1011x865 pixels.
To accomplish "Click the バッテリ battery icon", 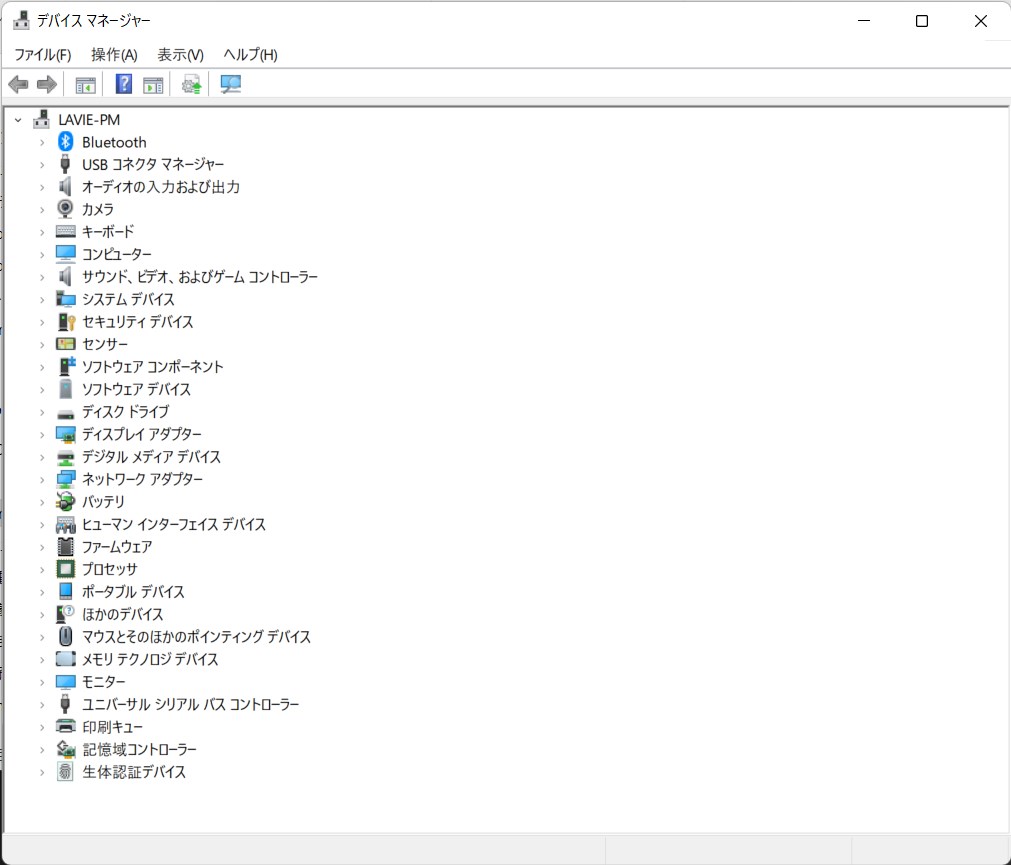I will click(65, 501).
